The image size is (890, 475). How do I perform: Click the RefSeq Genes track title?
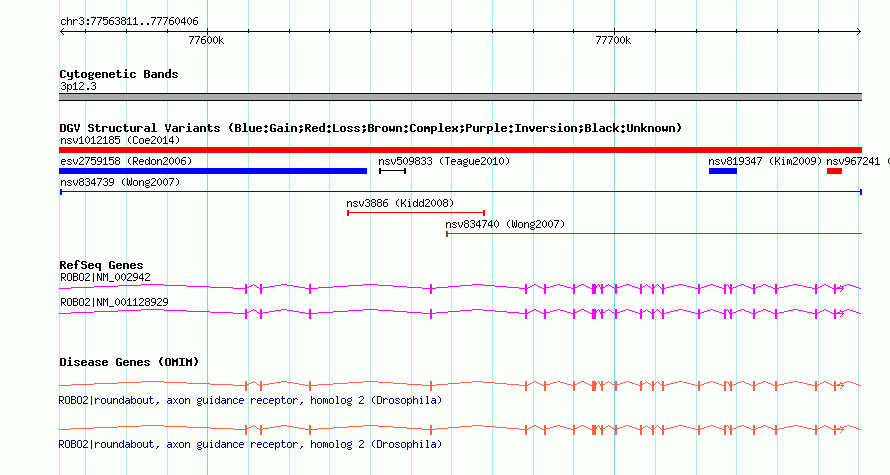pyautogui.click(x=101, y=265)
